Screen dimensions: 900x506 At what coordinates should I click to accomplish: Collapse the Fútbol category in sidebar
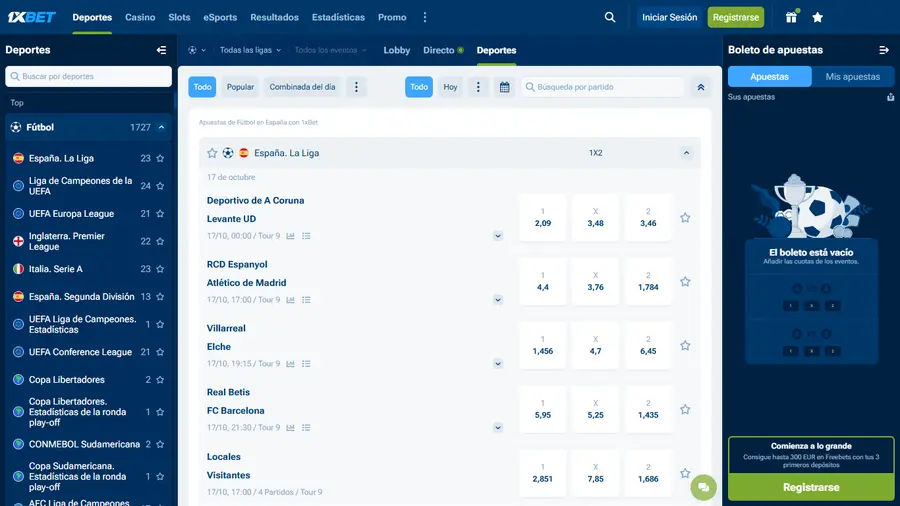[161, 127]
